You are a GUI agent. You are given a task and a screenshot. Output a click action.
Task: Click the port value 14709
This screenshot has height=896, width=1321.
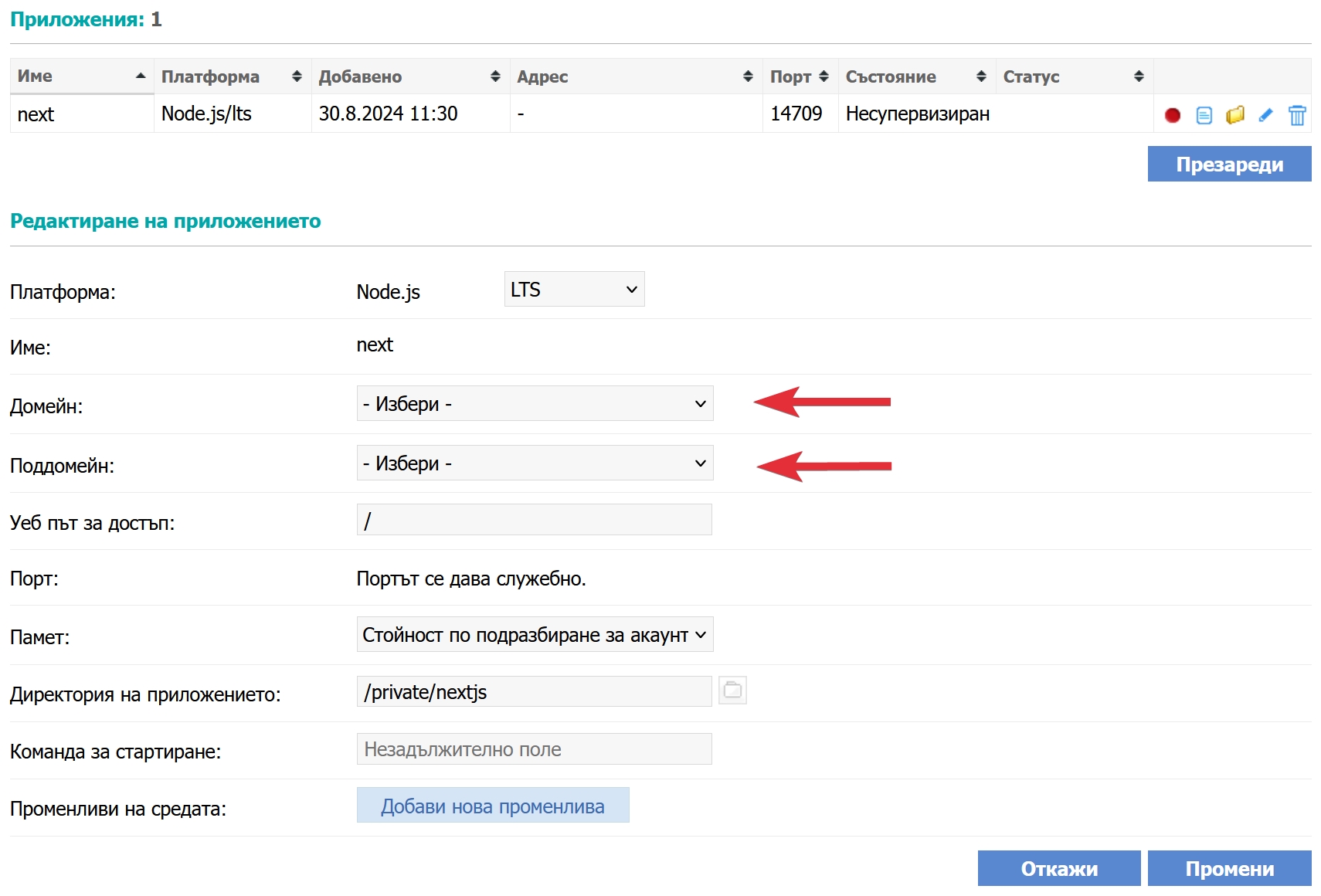(796, 114)
